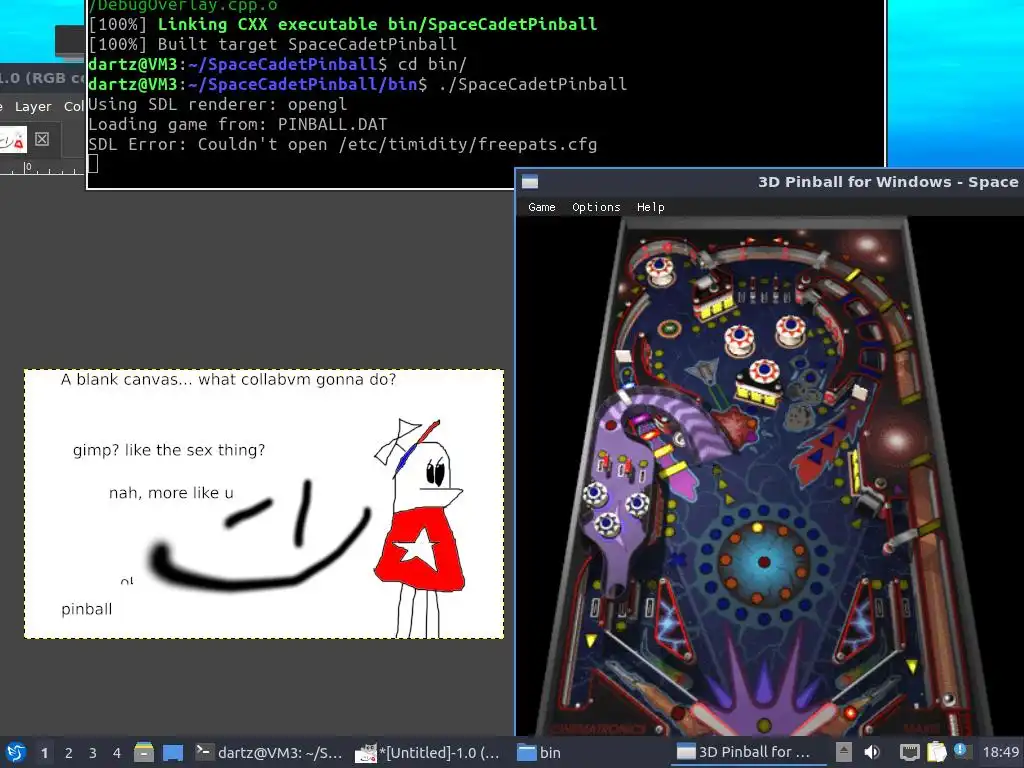Switch to GIMP Untitled taskbar entry

click(428, 753)
